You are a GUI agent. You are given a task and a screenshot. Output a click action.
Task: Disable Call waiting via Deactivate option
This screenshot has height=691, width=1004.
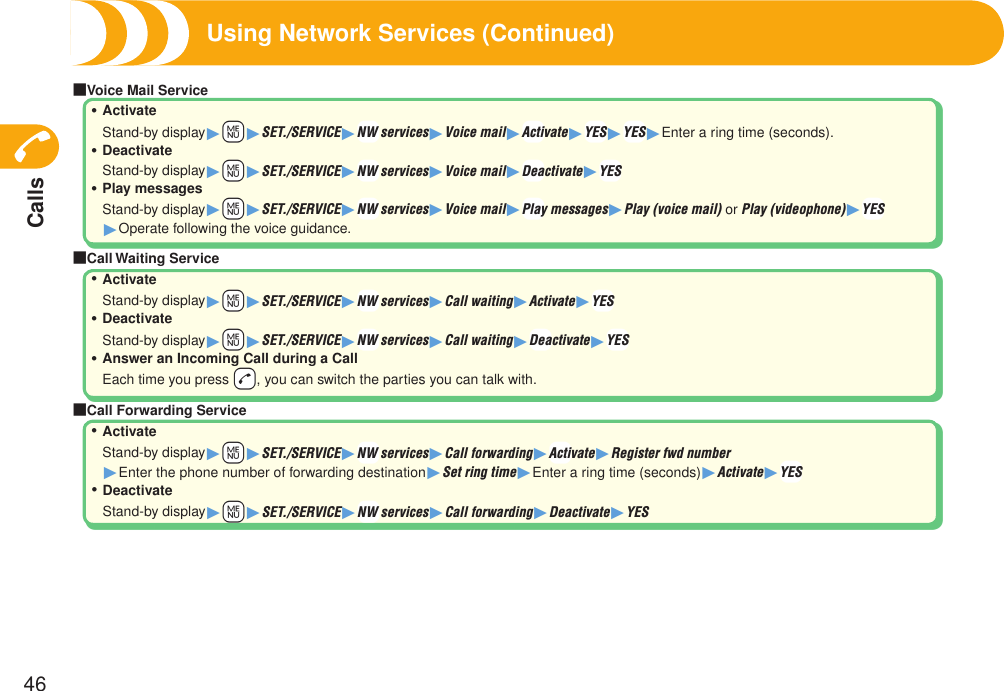click(x=559, y=340)
